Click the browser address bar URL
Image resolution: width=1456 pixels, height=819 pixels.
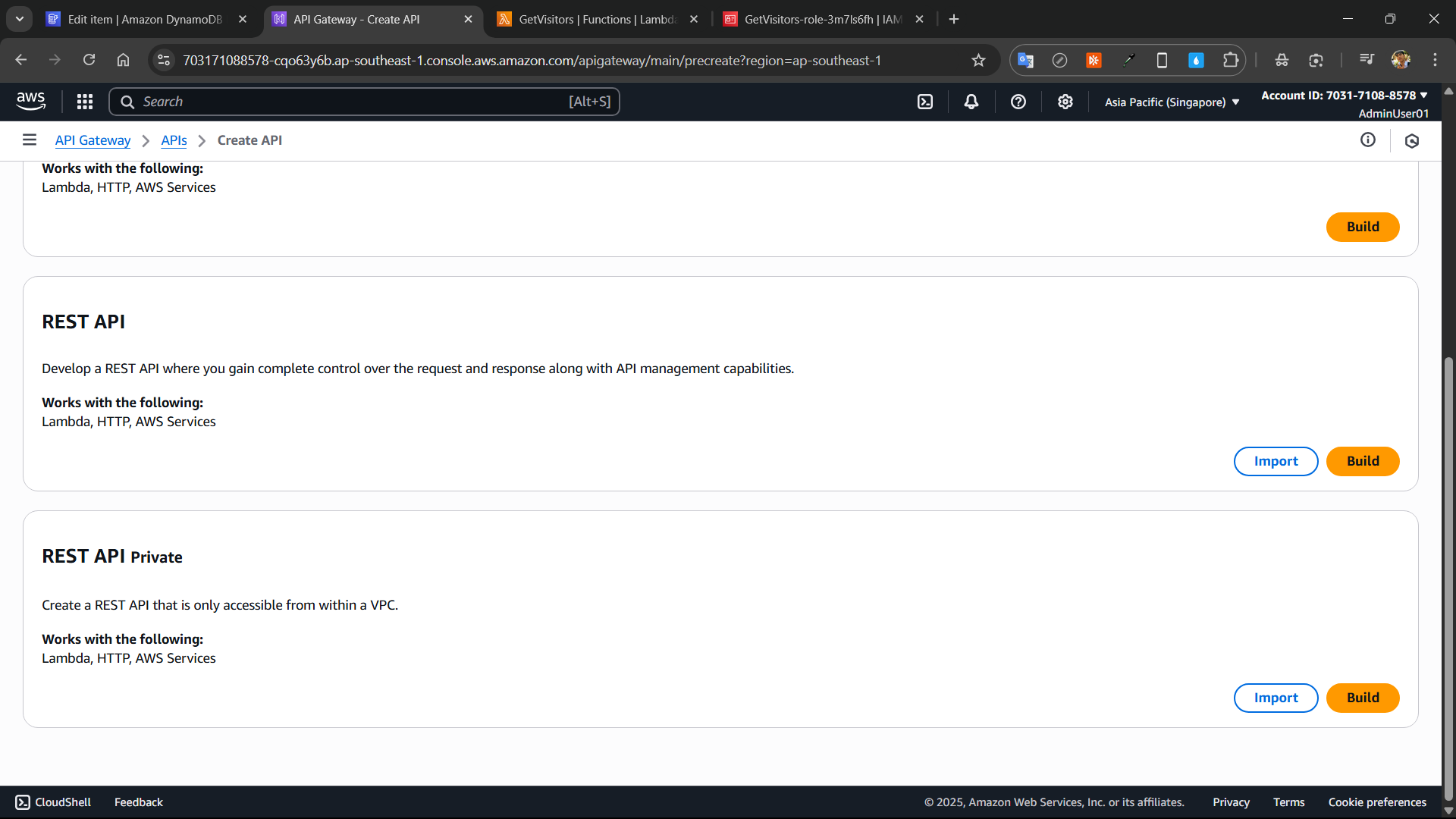532,61
